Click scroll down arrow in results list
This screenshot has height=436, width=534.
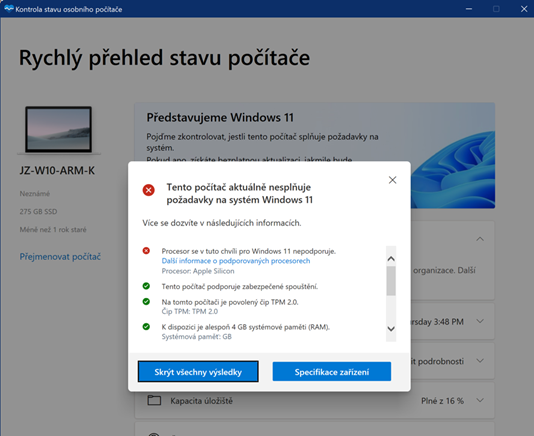click(x=391, y=329)
